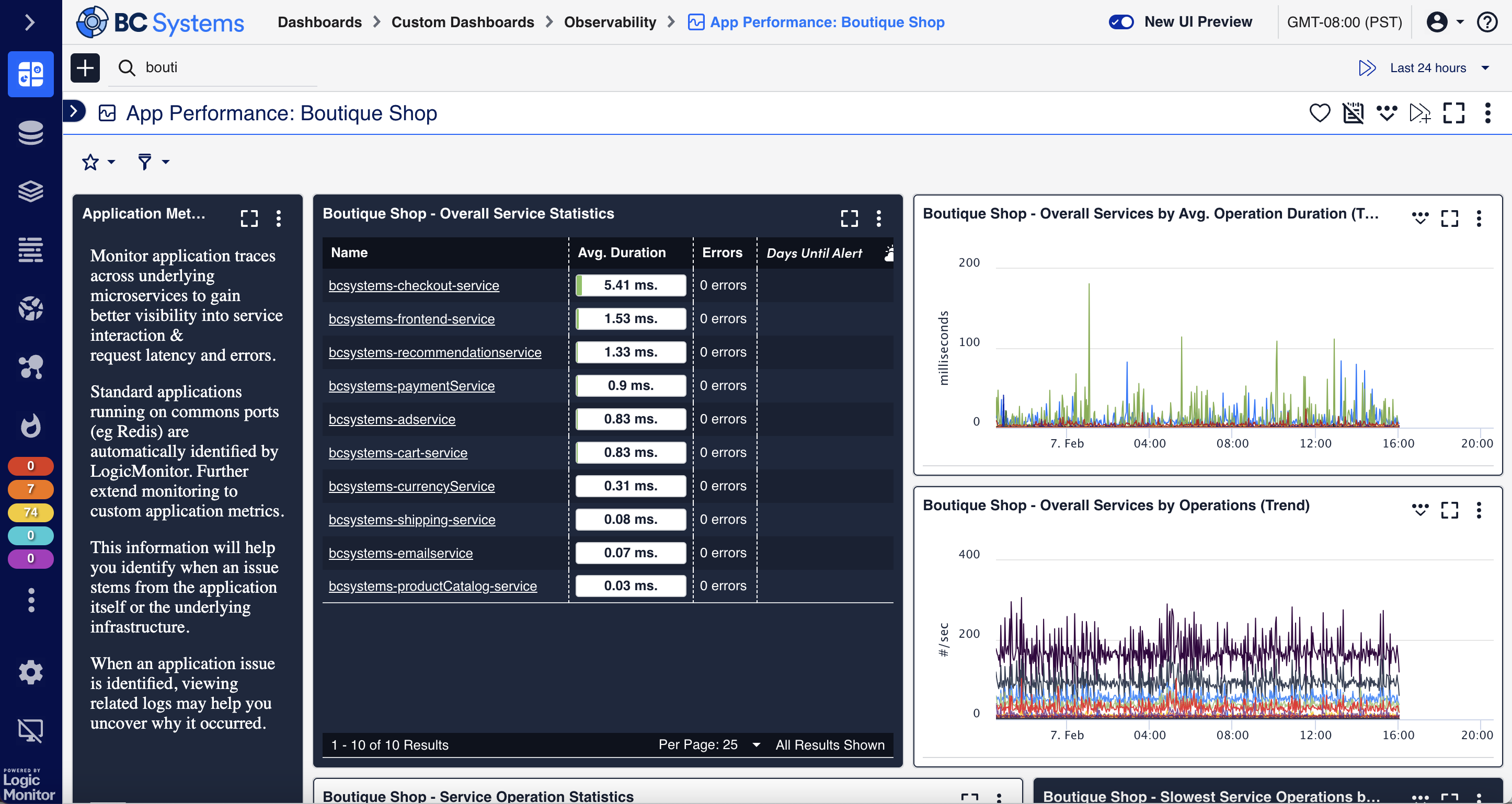Screen dimensions: 1512x804
Task: Open Settings via the gear icon in sidebar
Action: [30, 672]
